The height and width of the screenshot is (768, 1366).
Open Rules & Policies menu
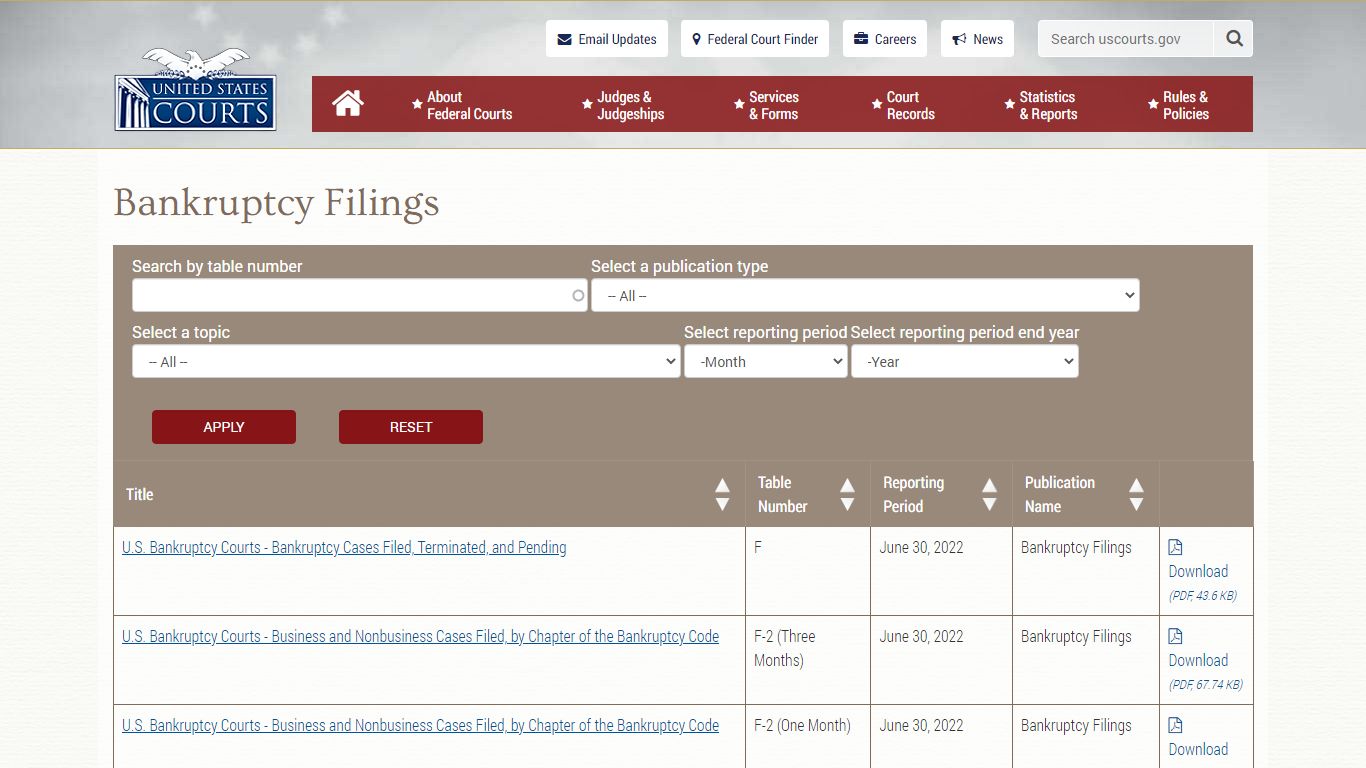tap(1178, 105)
